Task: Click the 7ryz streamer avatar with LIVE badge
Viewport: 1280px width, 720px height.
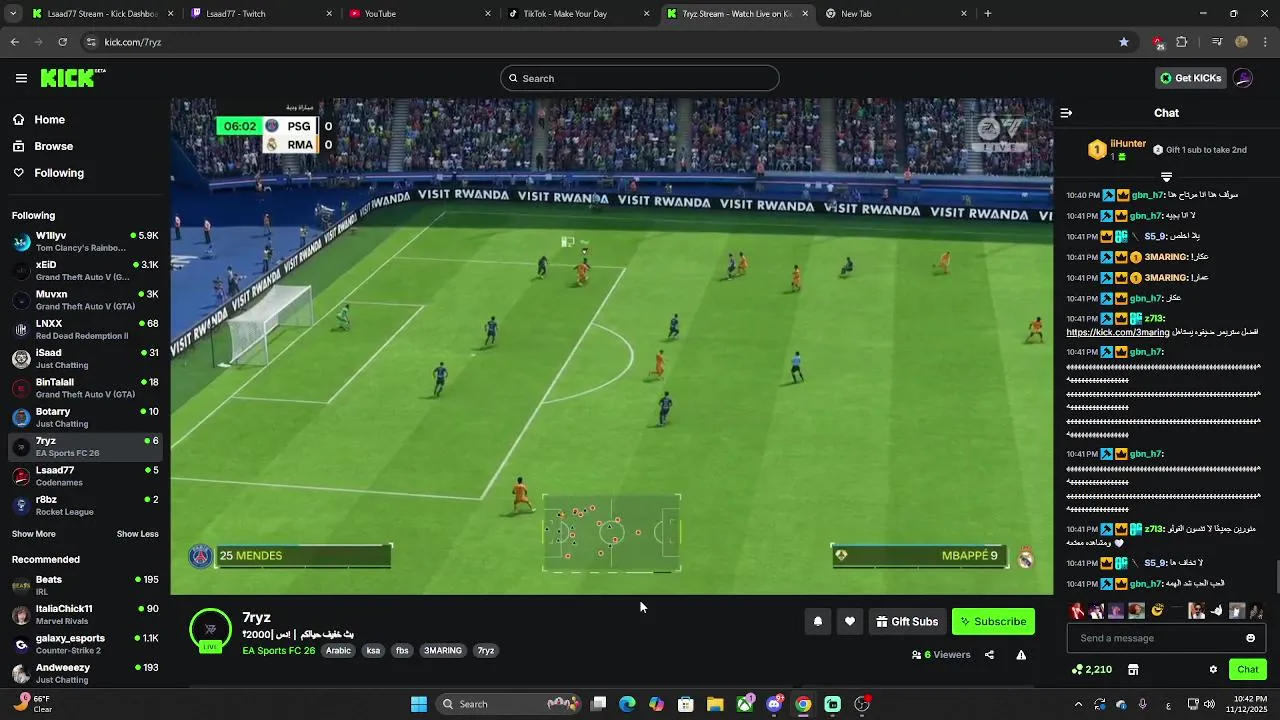Action: 210,630
